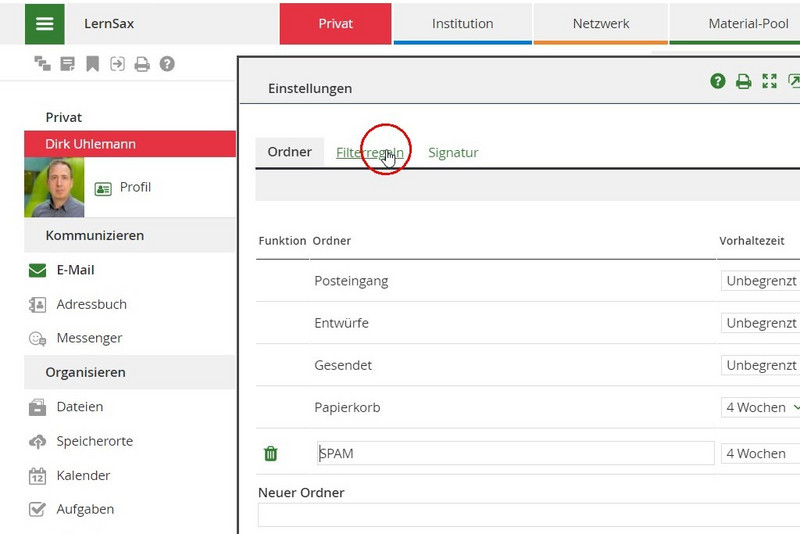Screen dimensions: 800x534
Task: Print settings using the green printer icon
Action: point(743,82)
